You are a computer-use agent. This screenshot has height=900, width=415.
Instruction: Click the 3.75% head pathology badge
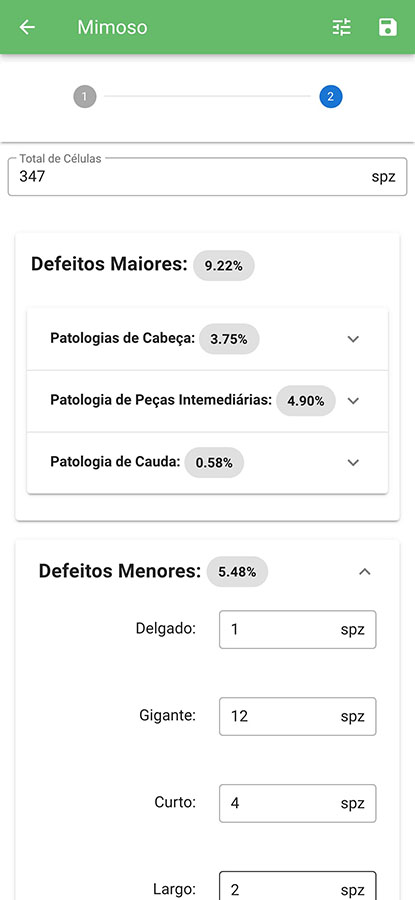coord(229,339)
